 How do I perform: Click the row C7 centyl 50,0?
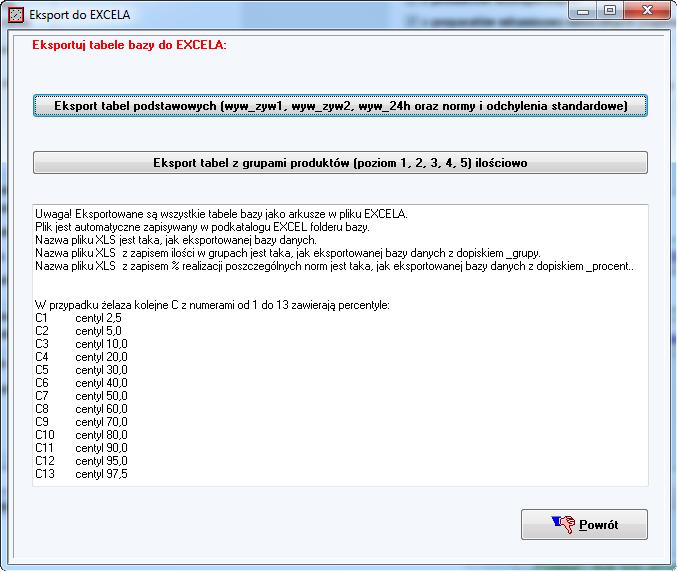tap(81, 396)
